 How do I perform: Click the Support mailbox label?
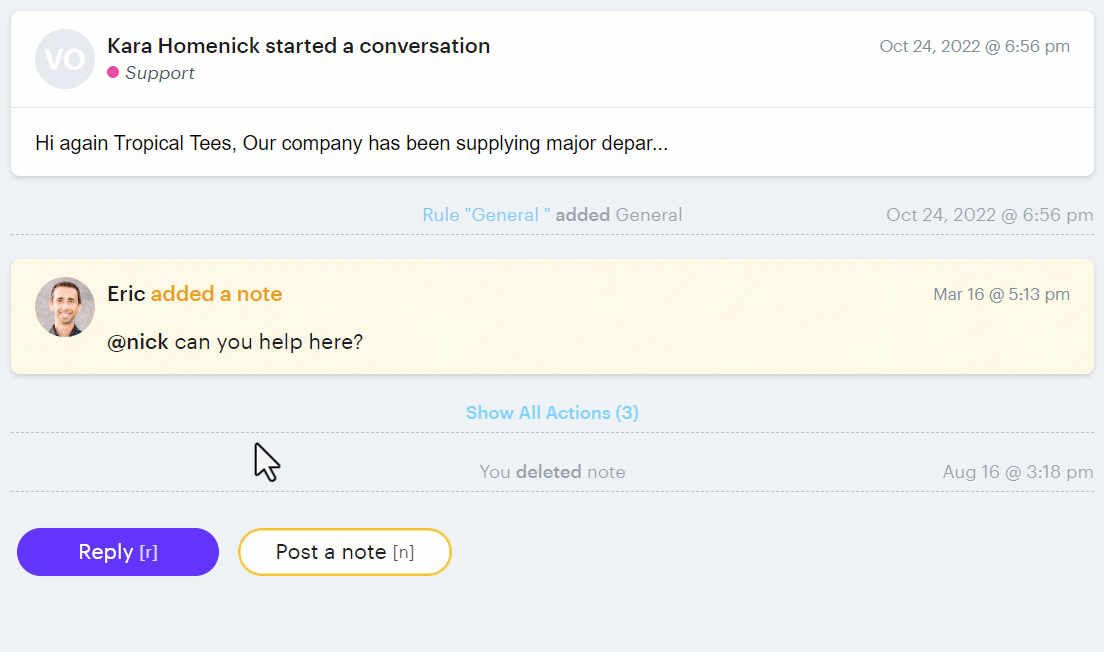[x=160, y=73]
